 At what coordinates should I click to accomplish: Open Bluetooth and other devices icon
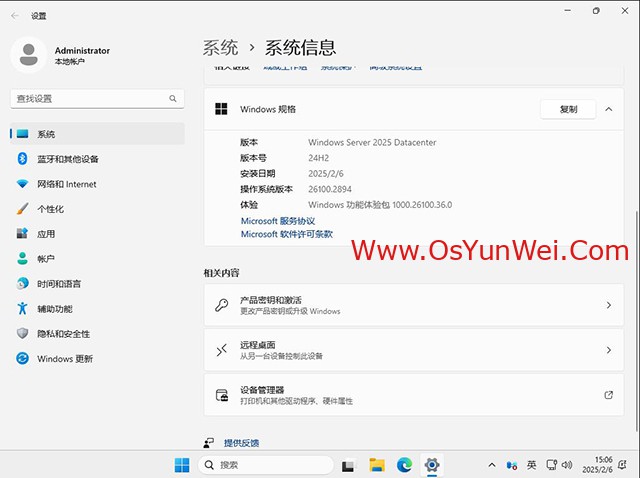tap(22, 159)
